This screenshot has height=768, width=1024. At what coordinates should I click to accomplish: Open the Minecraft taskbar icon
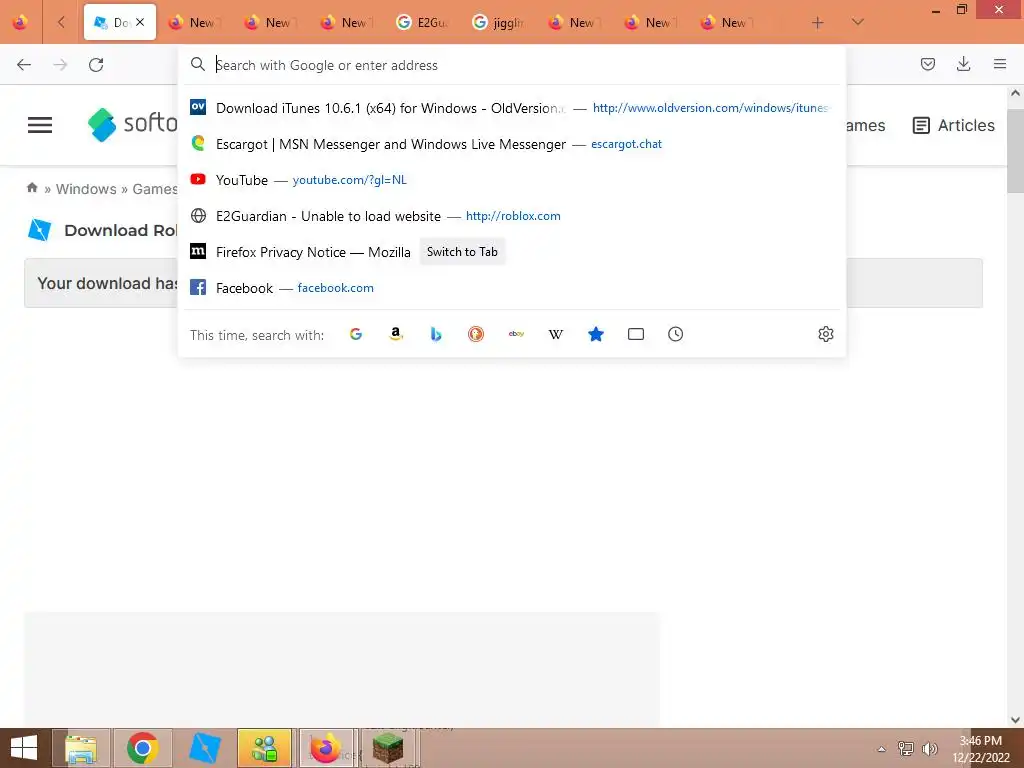pyautogui.click(x=388, y=748)
